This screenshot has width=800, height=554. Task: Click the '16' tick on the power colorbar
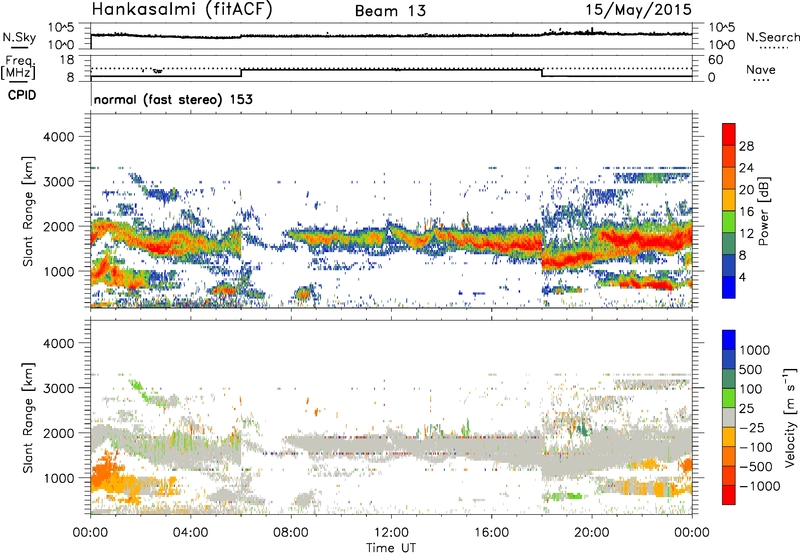[x=746, y=212]
